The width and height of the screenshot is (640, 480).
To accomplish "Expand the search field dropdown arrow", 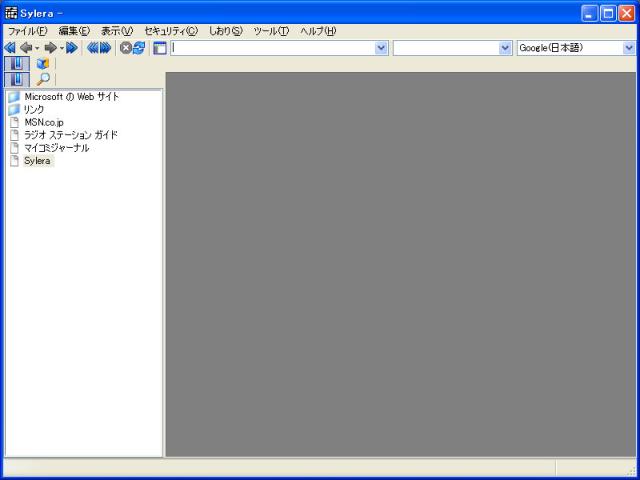I will click(505, 48).
